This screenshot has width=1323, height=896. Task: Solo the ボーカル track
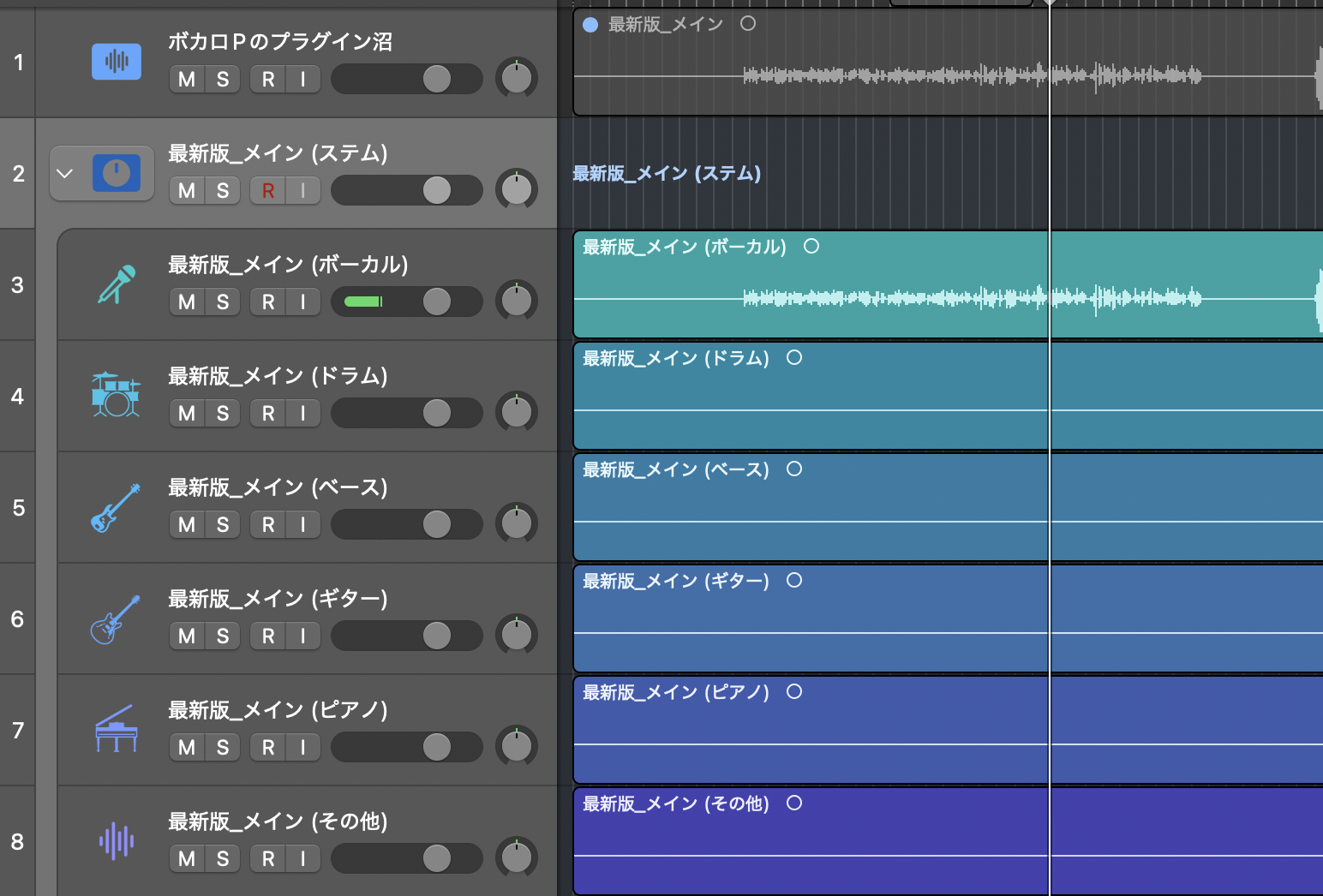click(223, 302)
